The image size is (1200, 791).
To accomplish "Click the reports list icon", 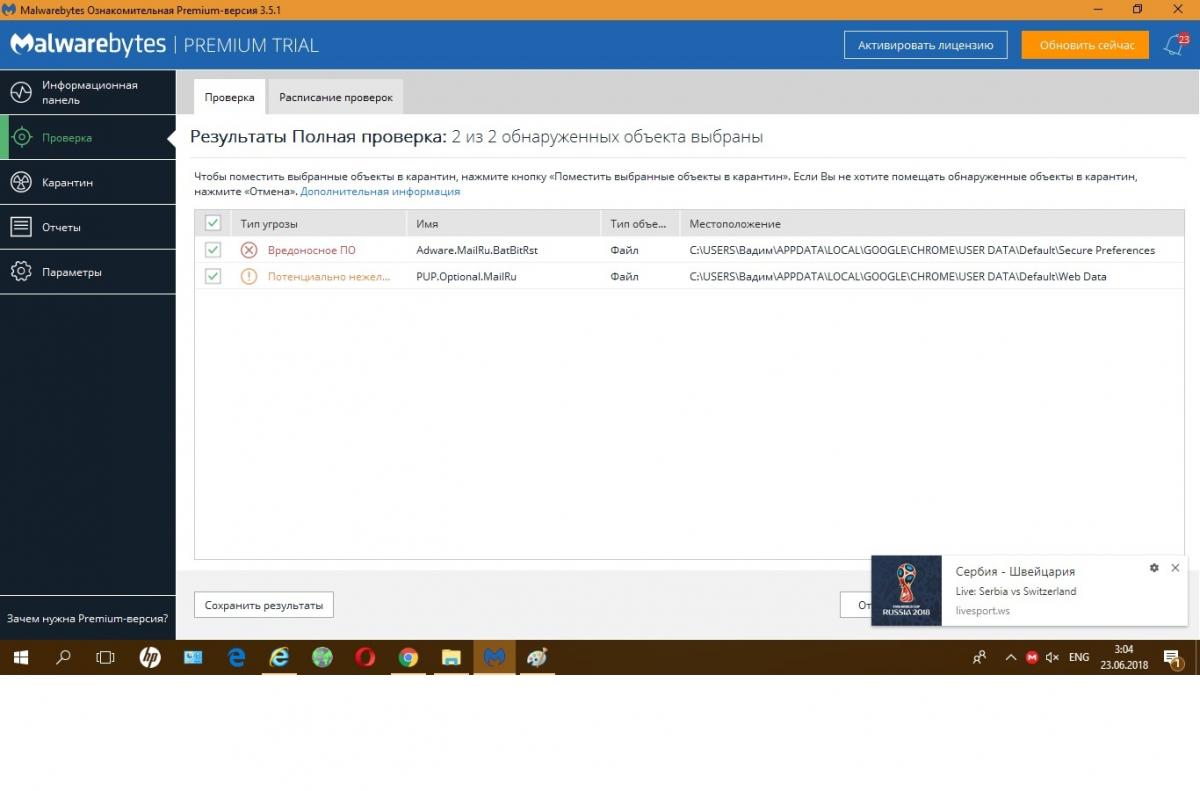I will click(21, 227).
